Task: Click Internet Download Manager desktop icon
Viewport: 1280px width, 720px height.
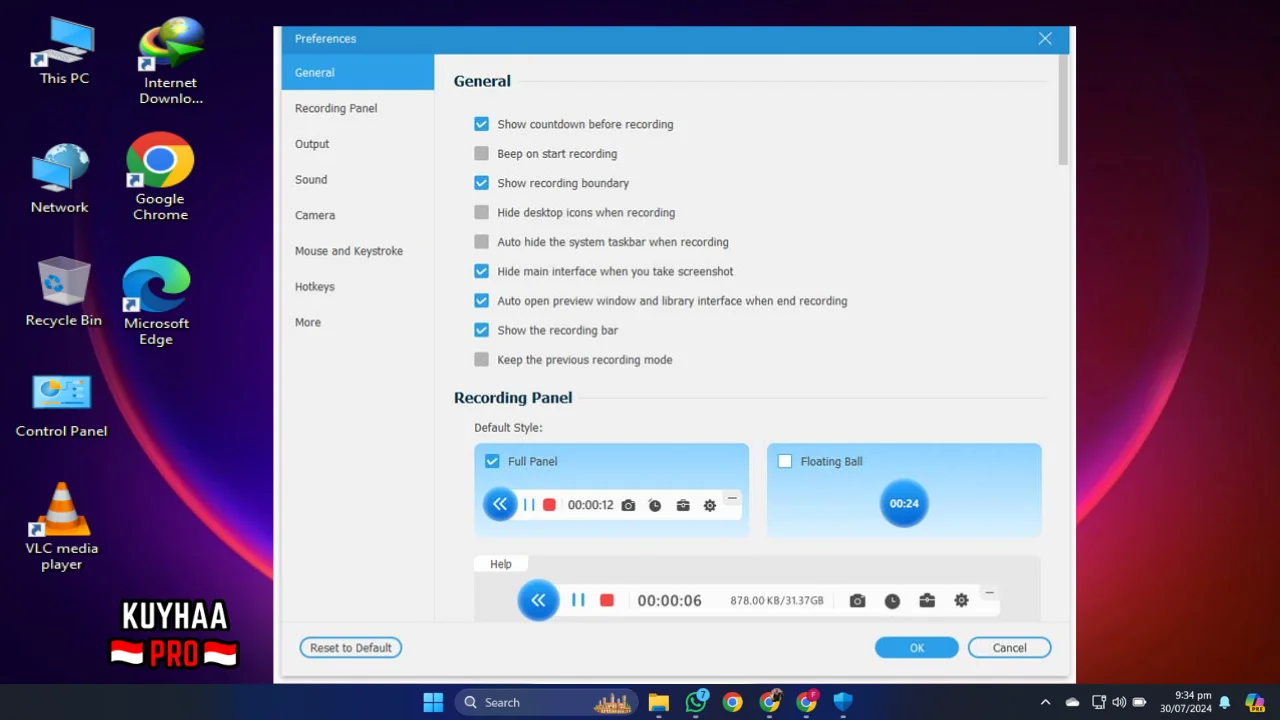Action: (x=171, y=61)
